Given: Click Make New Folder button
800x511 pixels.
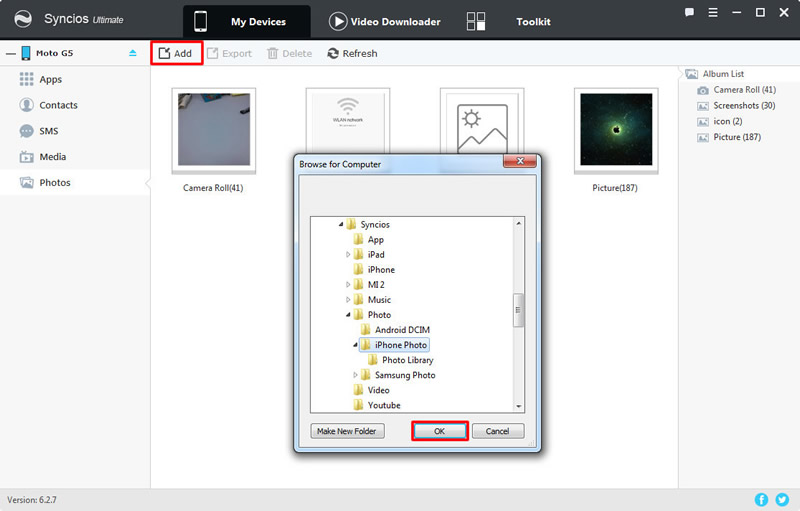Looking at the screenshot, I should [x=347, y=431].
